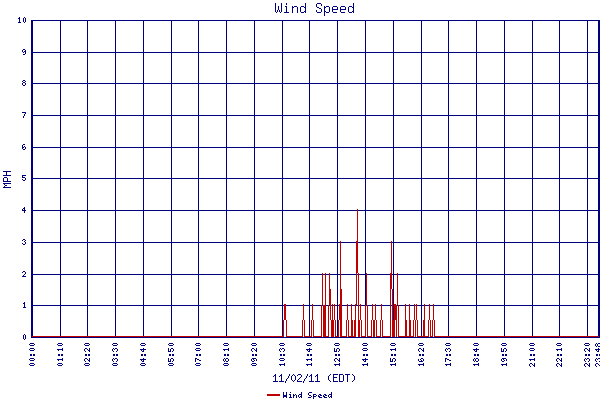The width and height of the screenshot is (600, 400).
Task: Click the 01:10 time label
Action: pos(60,354)
